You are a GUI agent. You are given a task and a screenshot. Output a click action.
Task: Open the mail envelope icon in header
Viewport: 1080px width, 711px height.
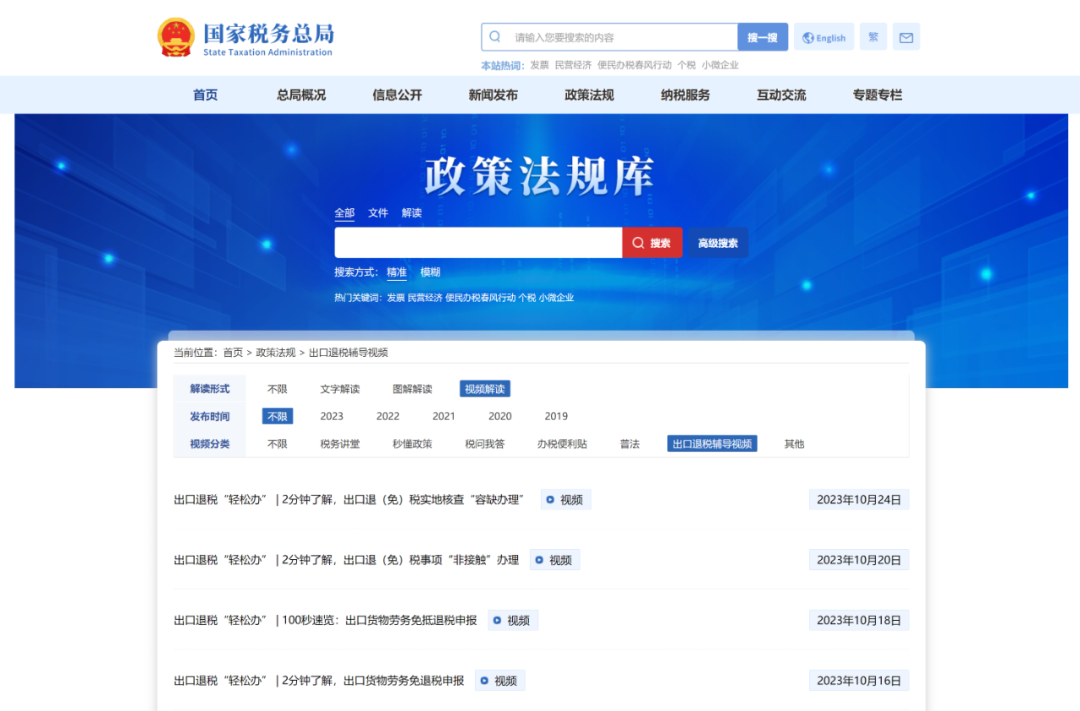[906, 37]
